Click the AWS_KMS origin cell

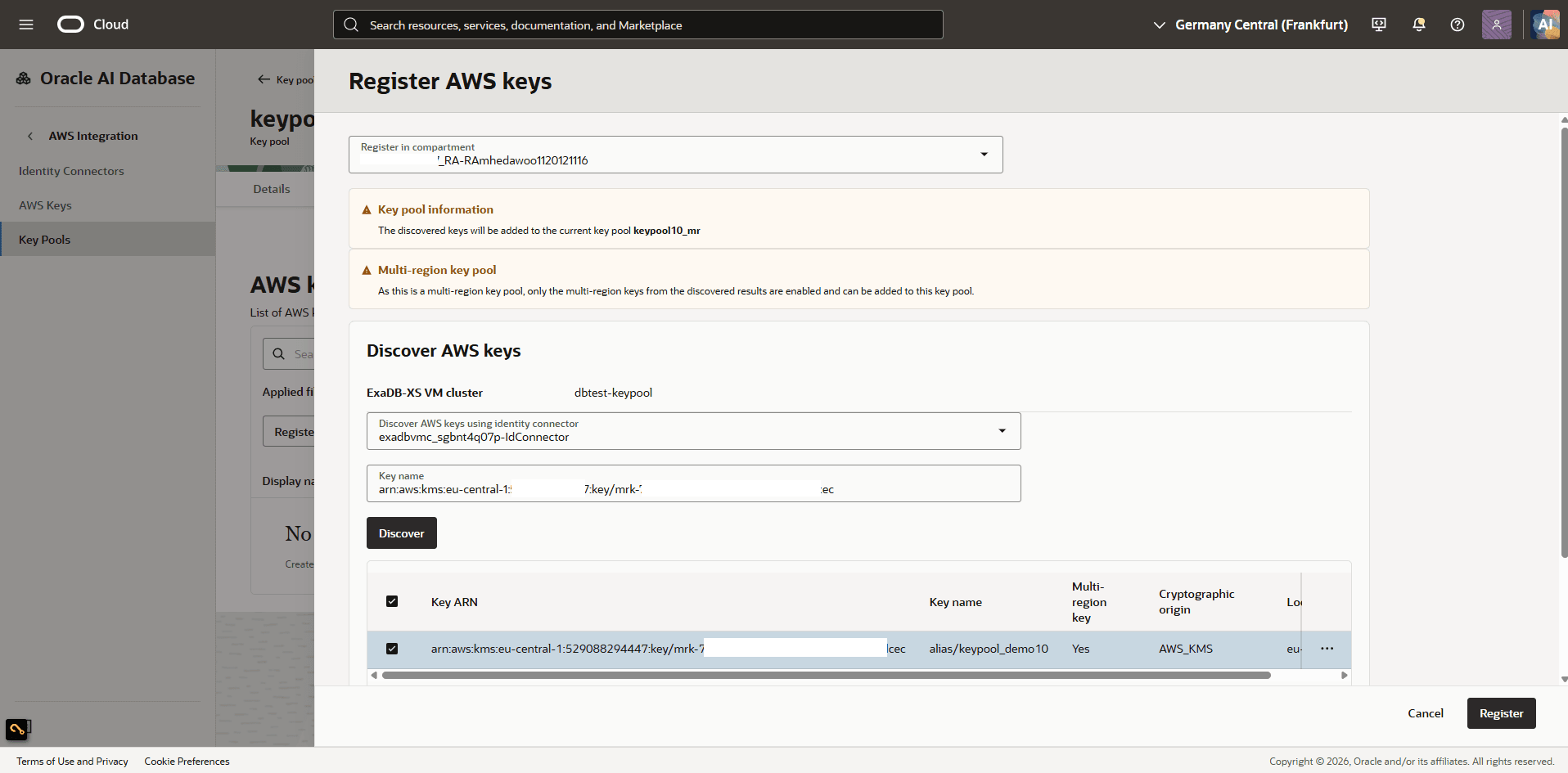[1186, 649]
